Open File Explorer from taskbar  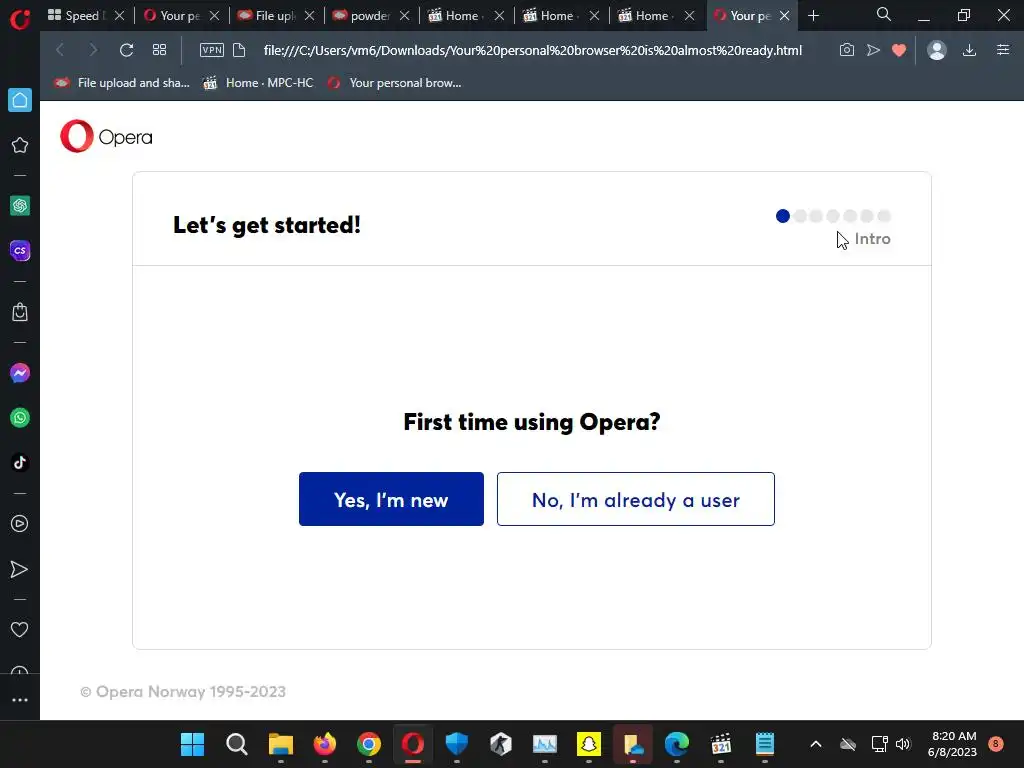[281, 744]
